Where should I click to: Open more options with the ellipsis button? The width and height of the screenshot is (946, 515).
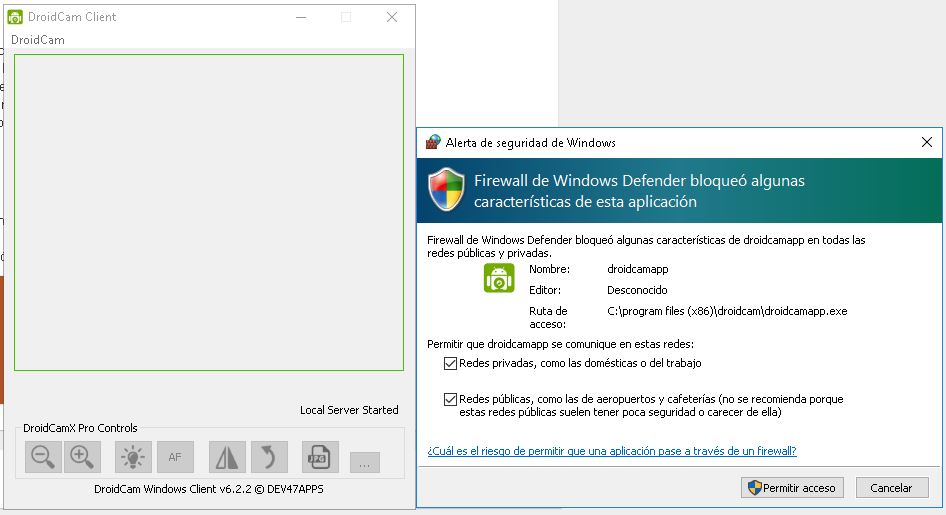pyautogui.click(x=364, y=463)
